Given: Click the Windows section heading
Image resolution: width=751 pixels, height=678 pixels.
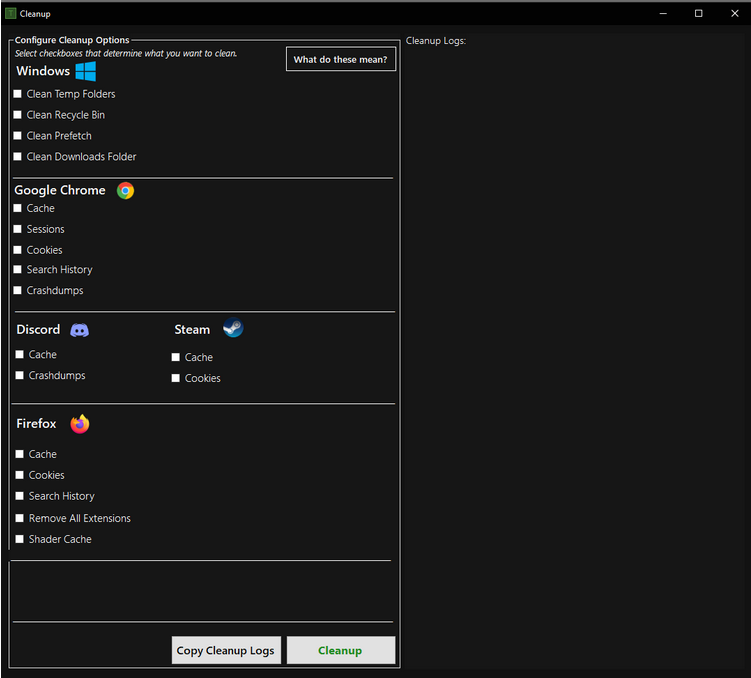Looking at the screenshot, I should (x=43, y=71).
